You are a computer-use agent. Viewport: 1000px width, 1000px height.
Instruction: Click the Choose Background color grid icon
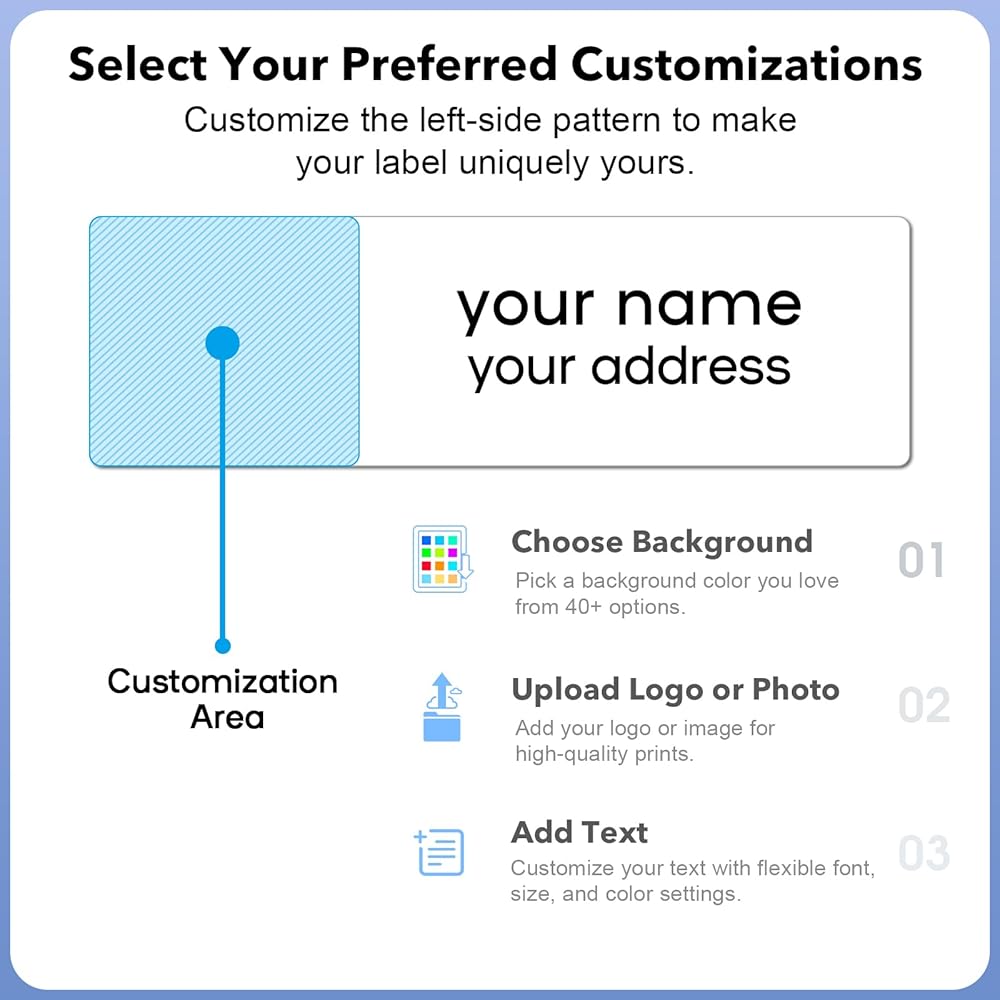pos(442,559)
